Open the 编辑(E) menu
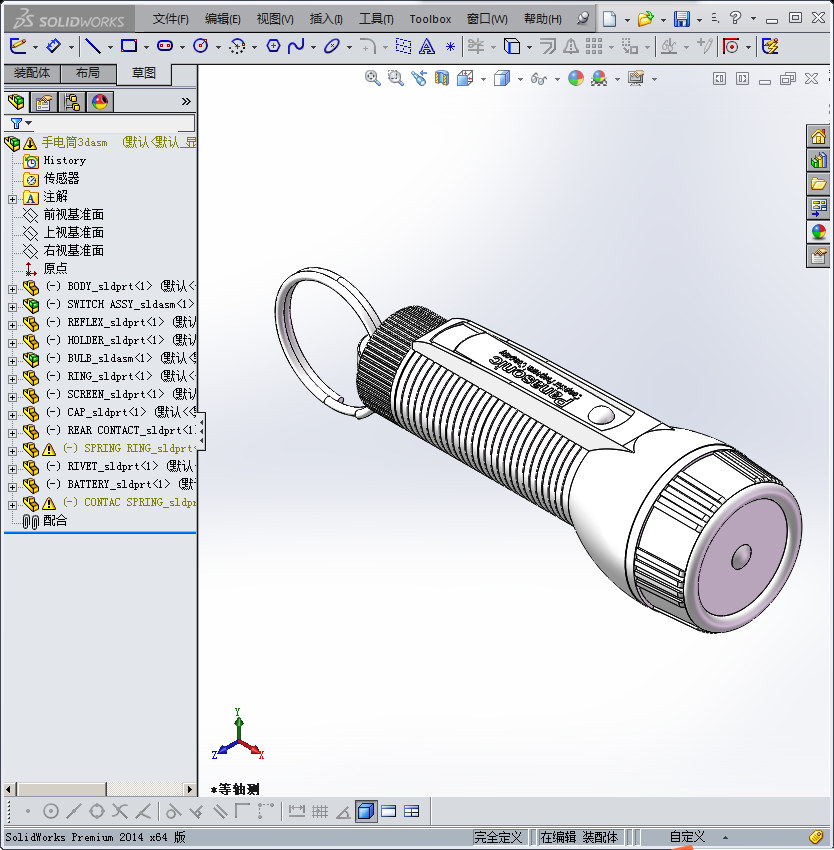This screenshot has height=850, width=834. [x=222, y=19]
